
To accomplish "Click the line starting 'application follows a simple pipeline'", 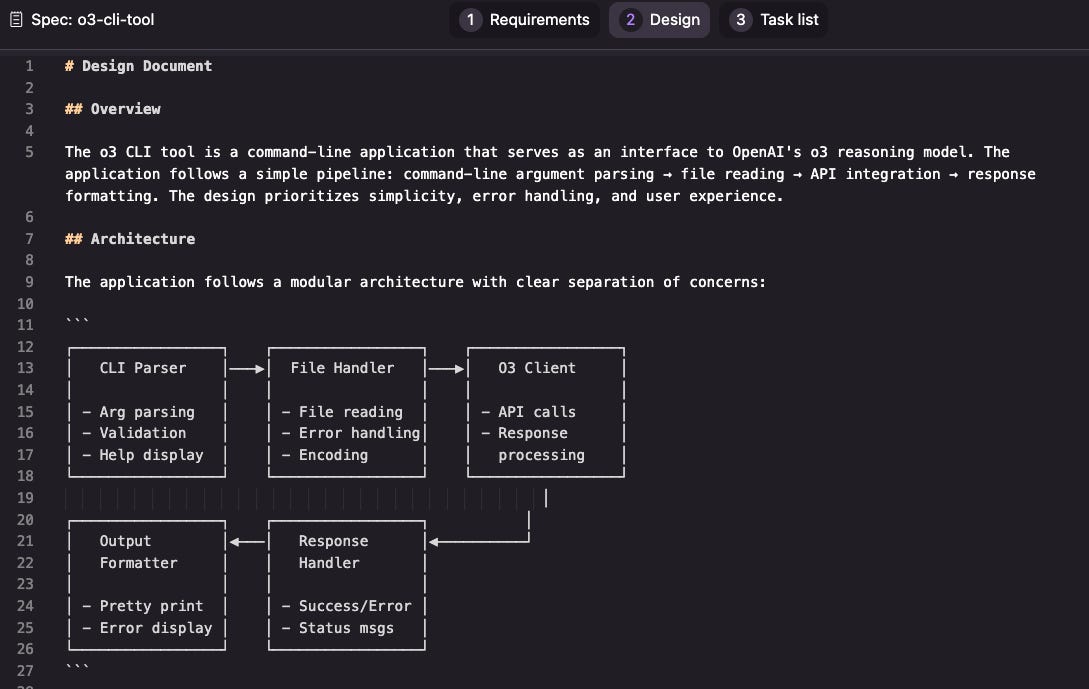I will coord(550,174).
